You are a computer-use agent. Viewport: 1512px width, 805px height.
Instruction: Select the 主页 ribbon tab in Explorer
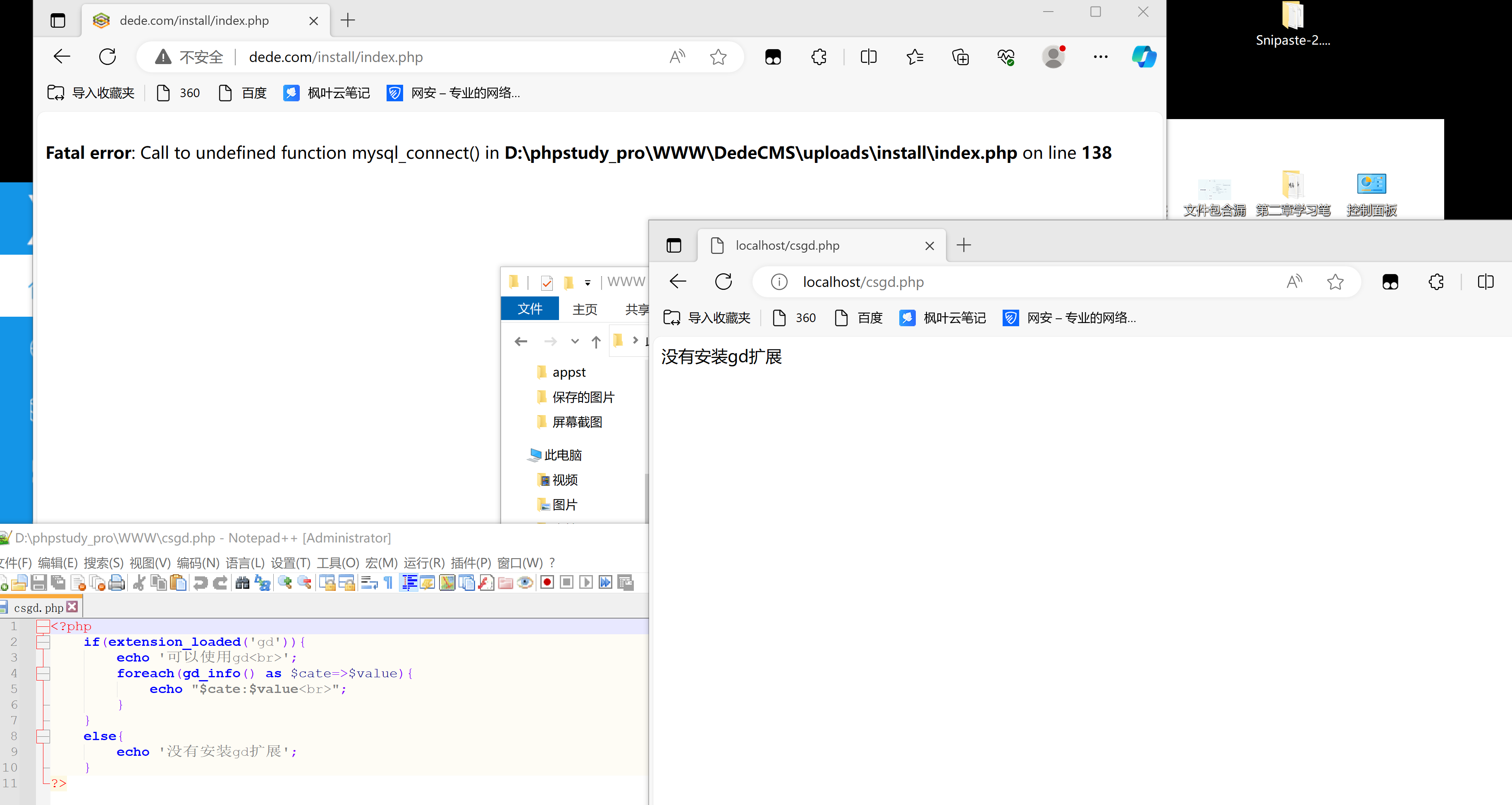pos(585,309)
